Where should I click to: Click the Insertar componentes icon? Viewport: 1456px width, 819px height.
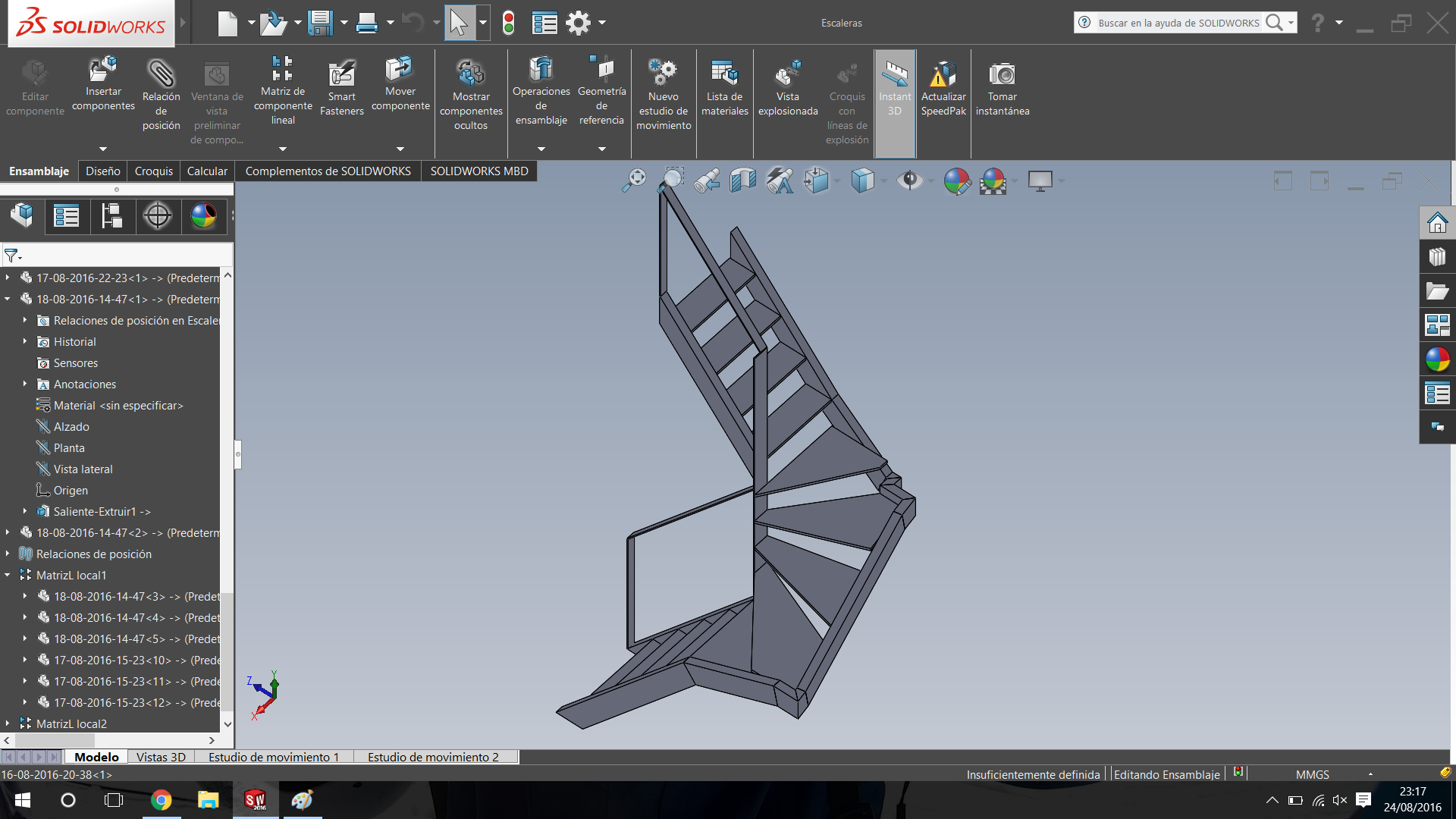pos(103,71)
